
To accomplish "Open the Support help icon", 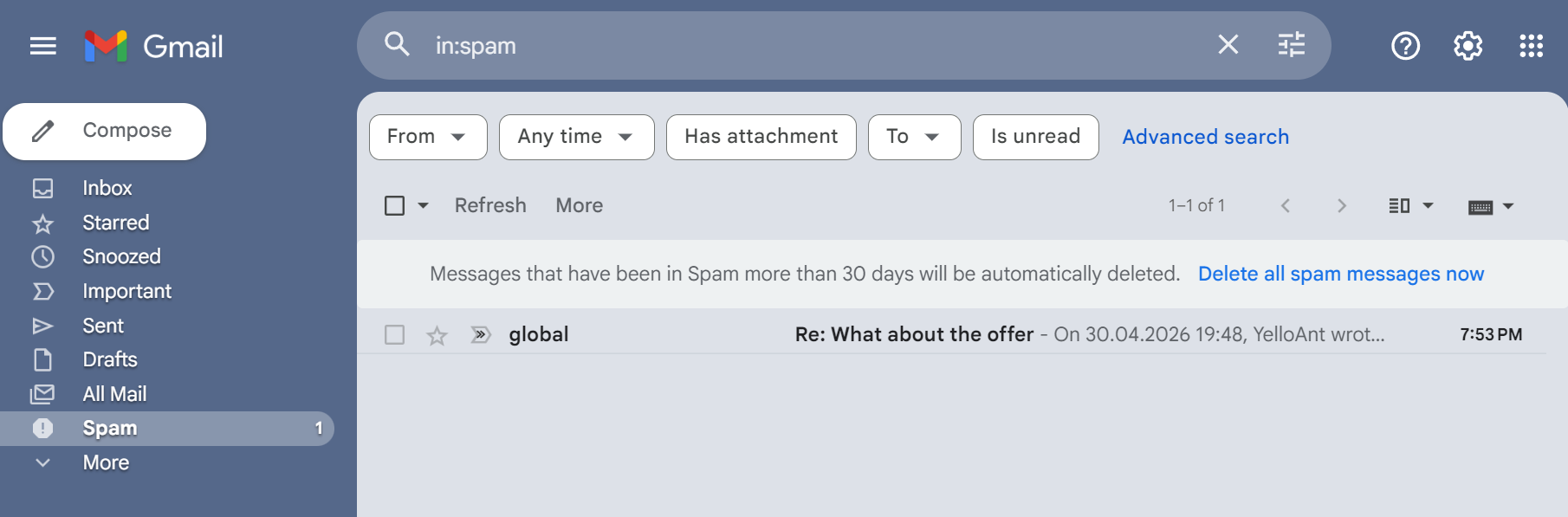I will pos(1405,46).
